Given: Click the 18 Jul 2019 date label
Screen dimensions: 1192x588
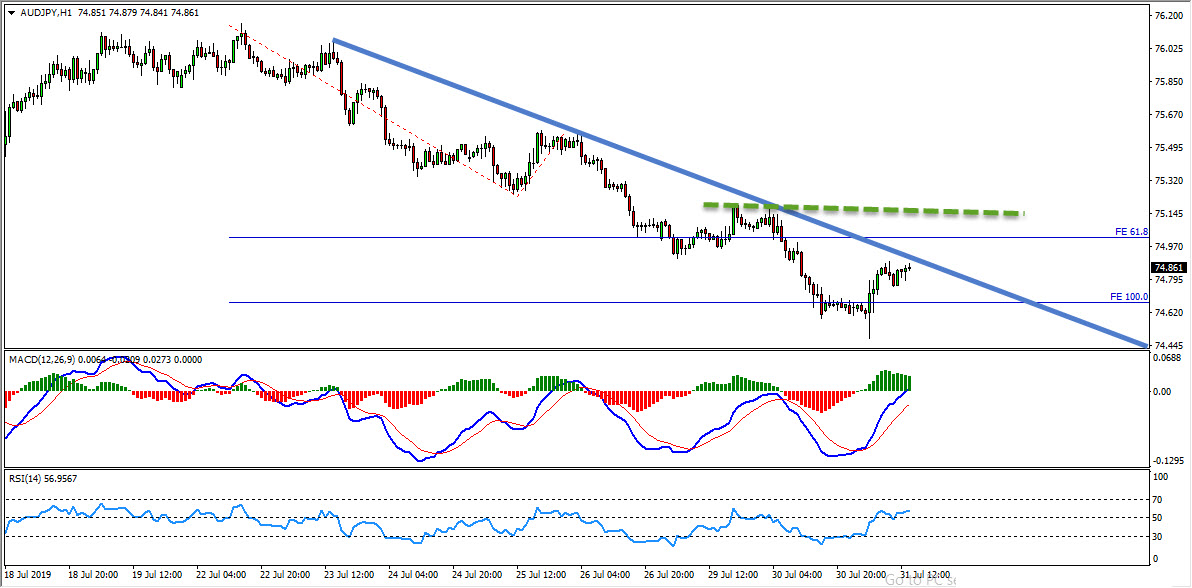Looking at the screenshot, I should (x=28, y=575).
